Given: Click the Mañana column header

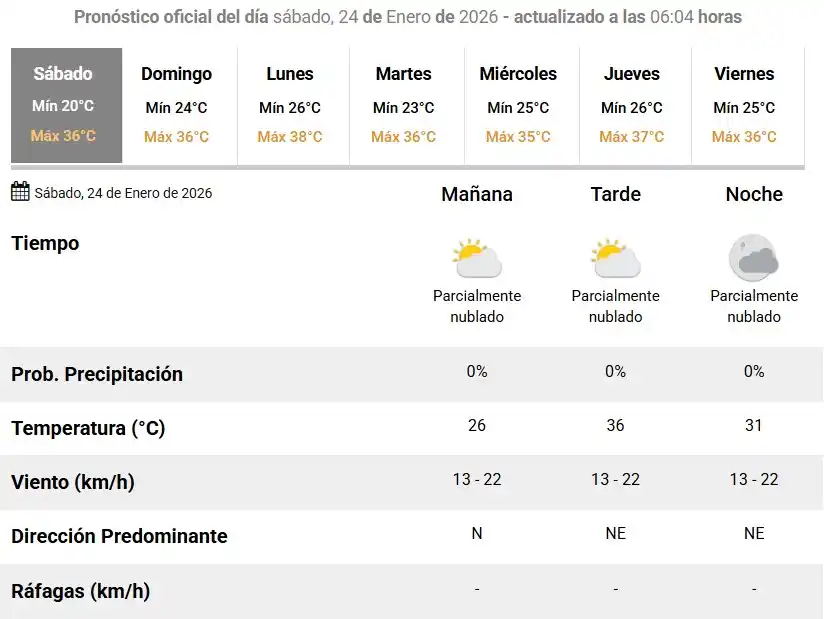Looking at the screenshot, I should 477,194.
